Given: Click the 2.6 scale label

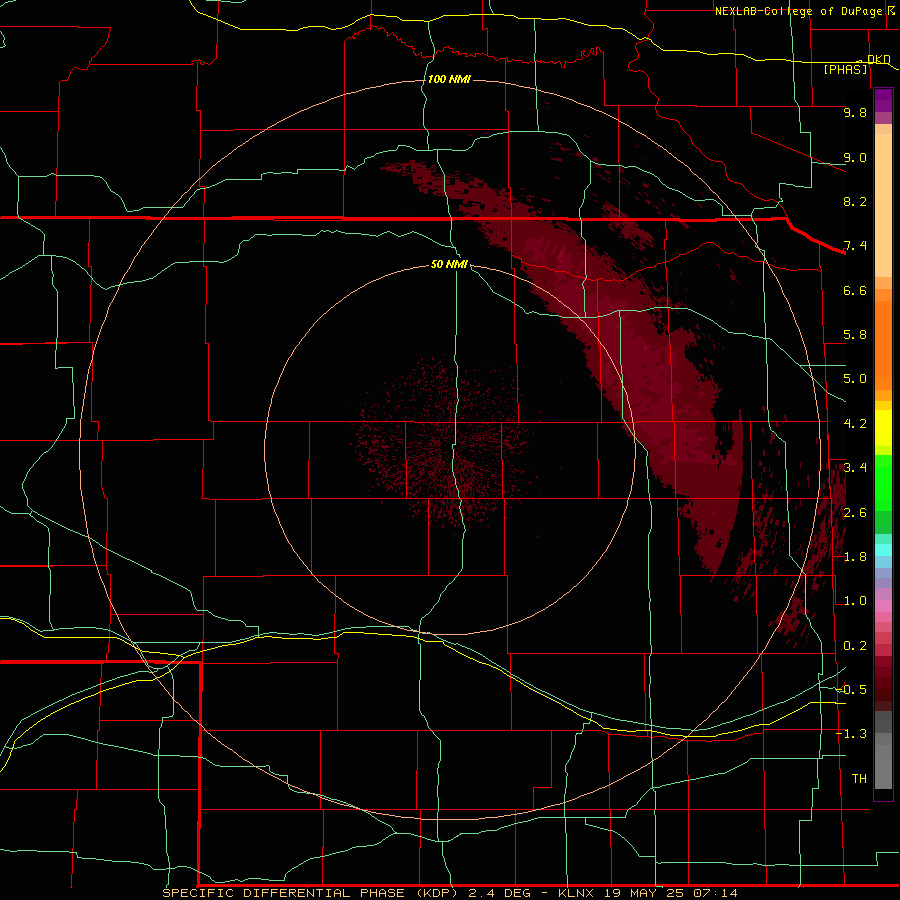Looking at the screenshot, I should 855,513.
